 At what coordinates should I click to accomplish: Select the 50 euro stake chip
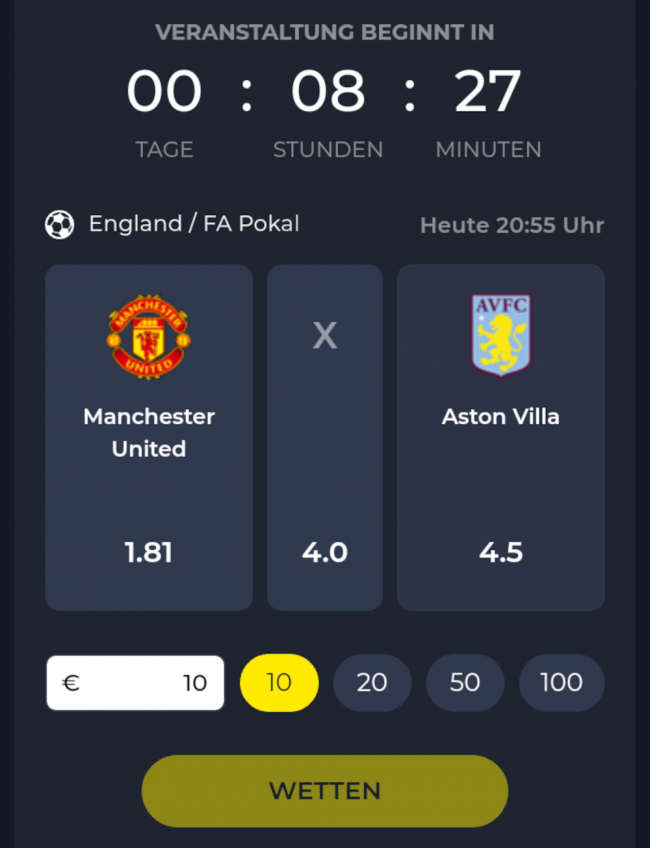(465, 683)
